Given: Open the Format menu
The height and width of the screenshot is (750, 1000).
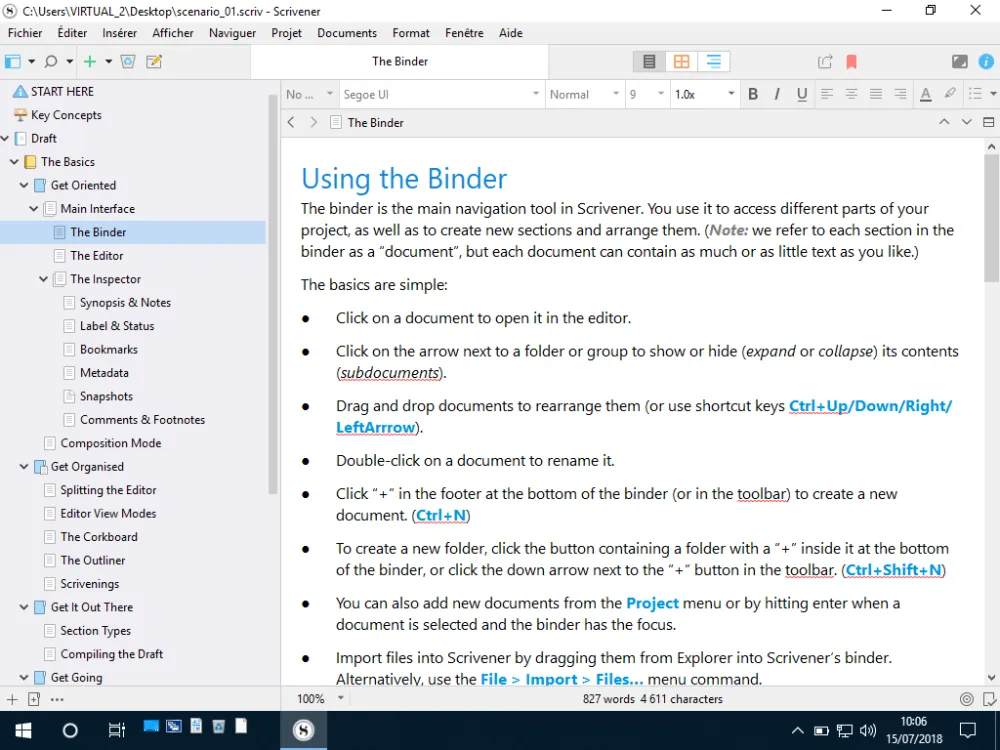Looking at the screenshot, I should (411, 33).
